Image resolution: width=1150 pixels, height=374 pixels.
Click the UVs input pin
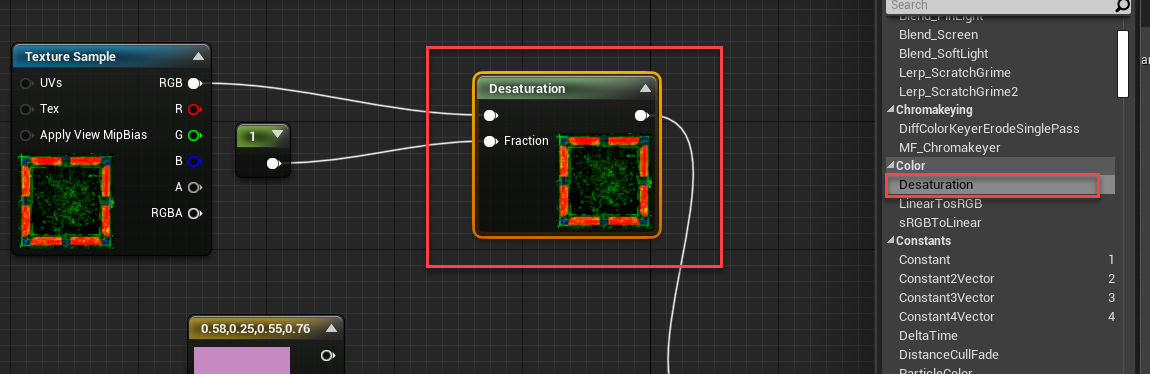click(x=26, y=84)
